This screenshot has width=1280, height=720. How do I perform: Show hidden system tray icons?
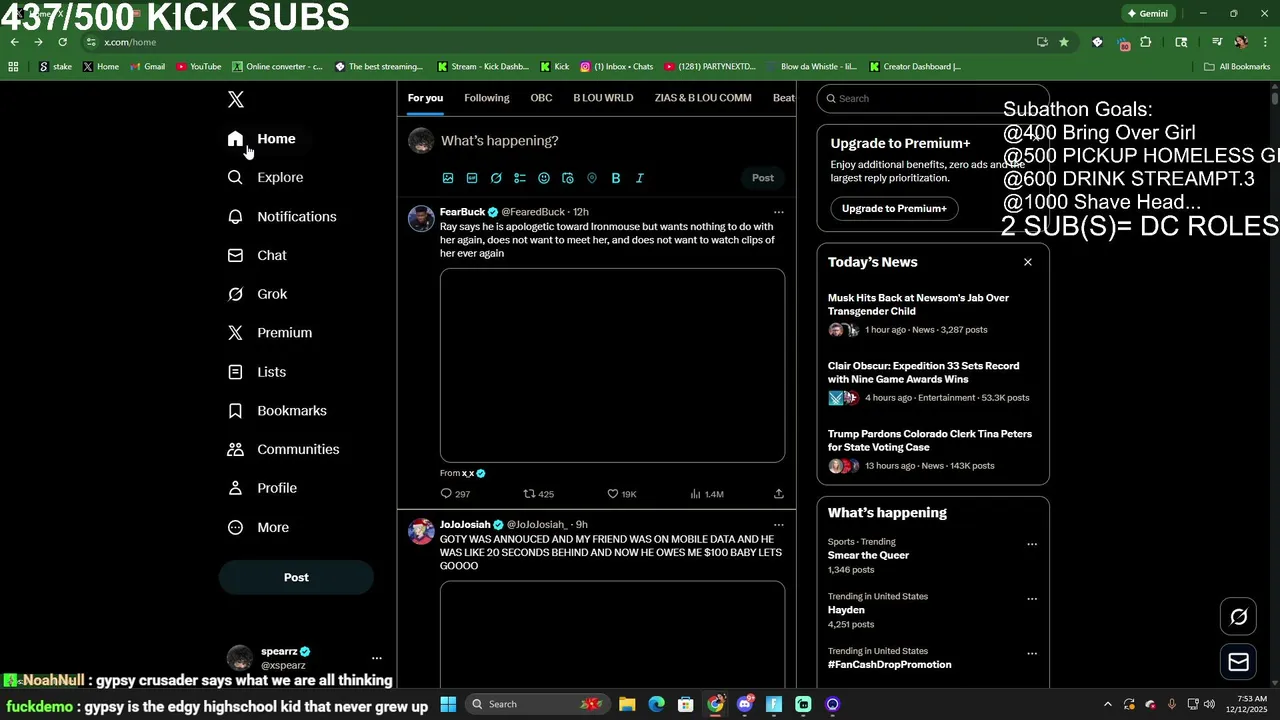(x=1107, y=704)
